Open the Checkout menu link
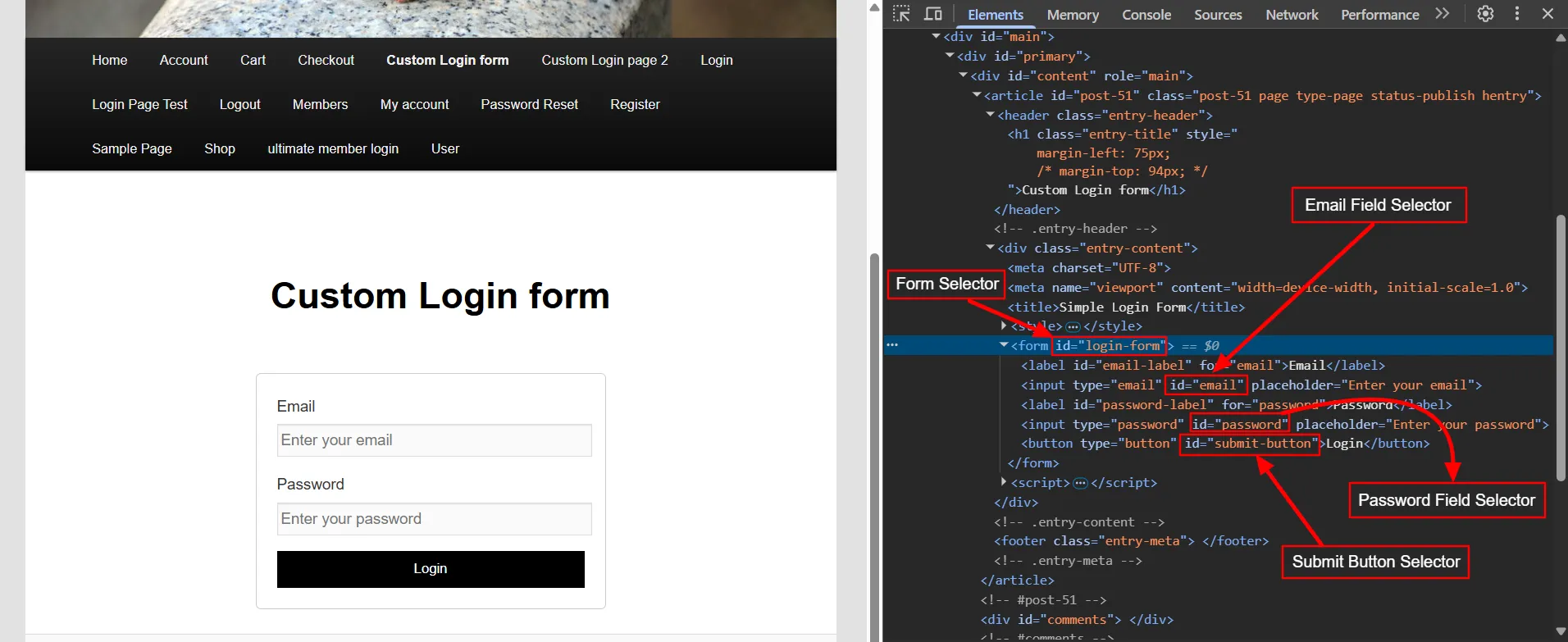Screen dimensions: 1568x642 pyautogui.click(x=326, y=60)
